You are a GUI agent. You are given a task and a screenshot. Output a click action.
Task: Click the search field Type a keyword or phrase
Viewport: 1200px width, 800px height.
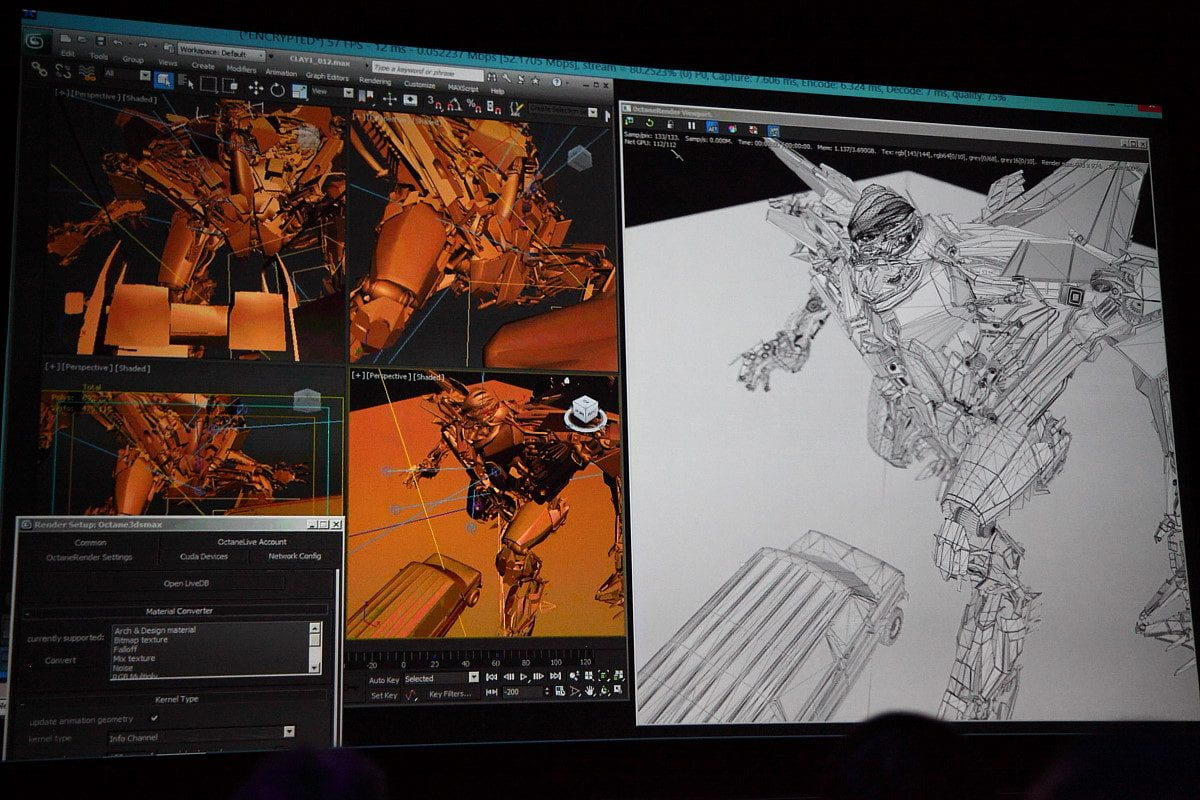(427, 74)
